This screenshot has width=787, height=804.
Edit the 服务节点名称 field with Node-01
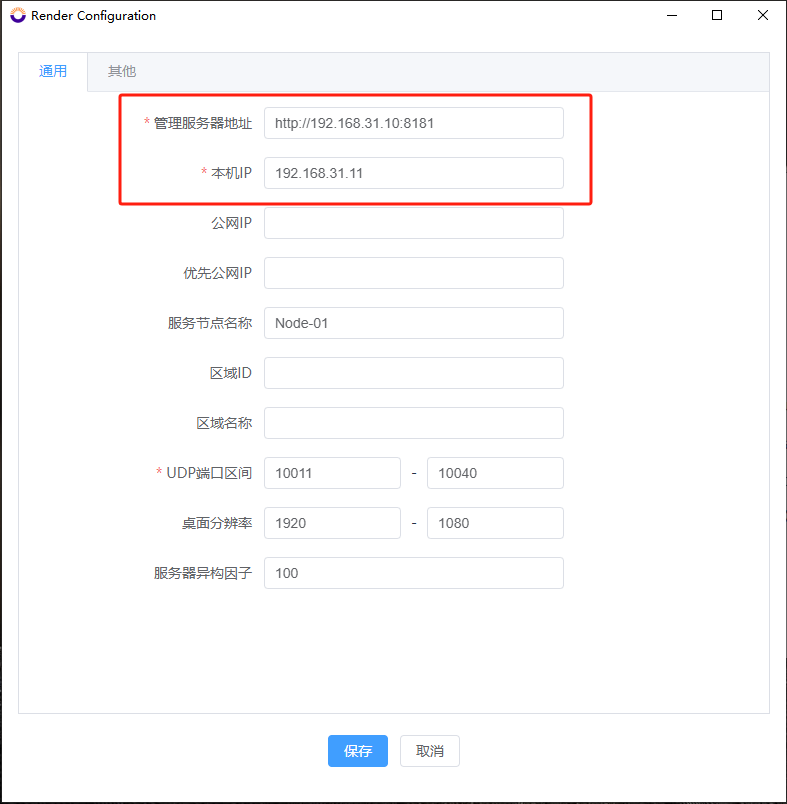coord(413,323)
